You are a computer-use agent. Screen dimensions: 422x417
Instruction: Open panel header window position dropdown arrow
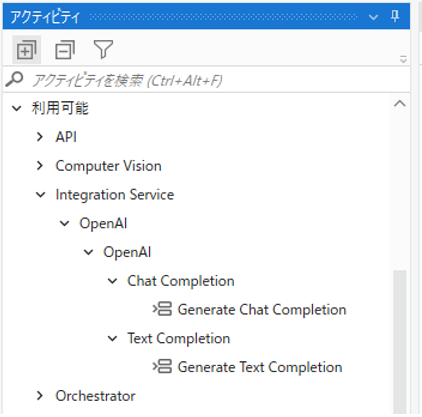[x=373, y=17]
